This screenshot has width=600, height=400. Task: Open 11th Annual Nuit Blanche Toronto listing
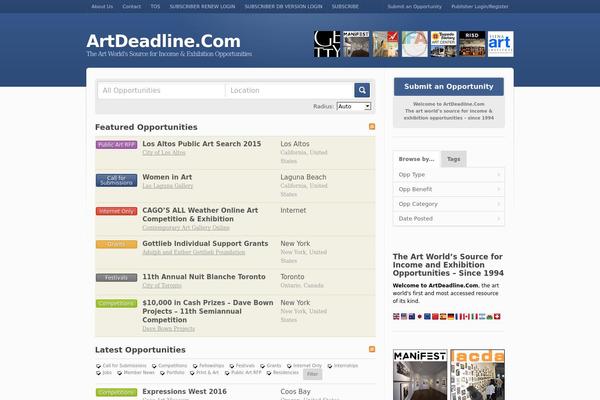tap(204, 277)
